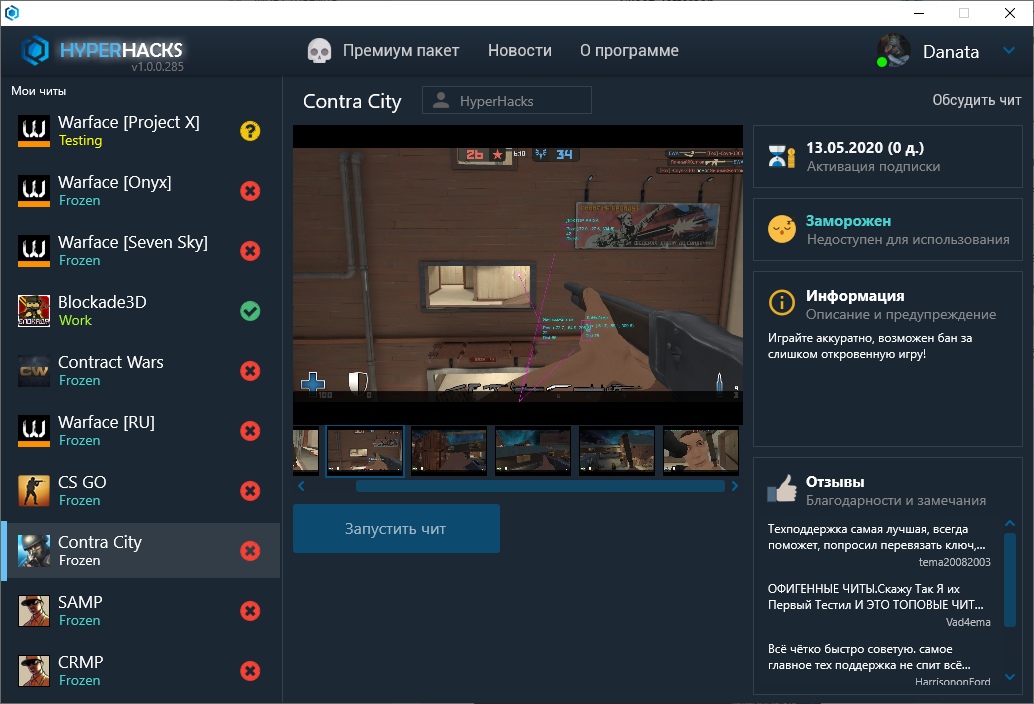Click the CS GO game icon
The width and height of the screenshot is (1034, 704).
(x=34, y=490)
